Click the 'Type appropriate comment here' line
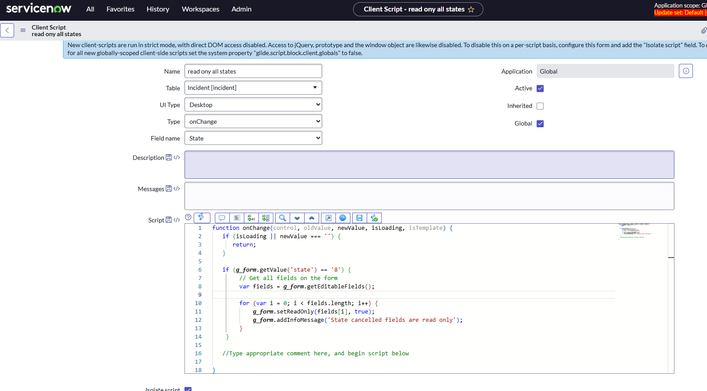 point(316,354)
